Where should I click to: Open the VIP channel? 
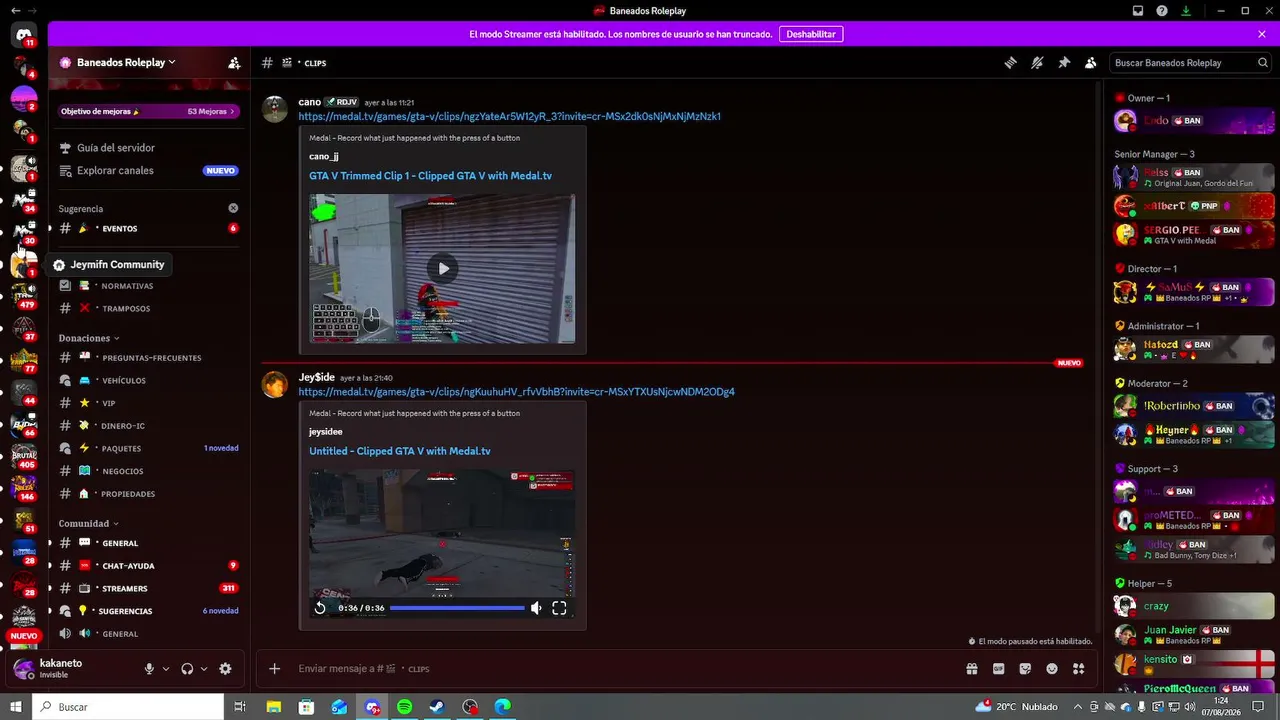[148, 403]
